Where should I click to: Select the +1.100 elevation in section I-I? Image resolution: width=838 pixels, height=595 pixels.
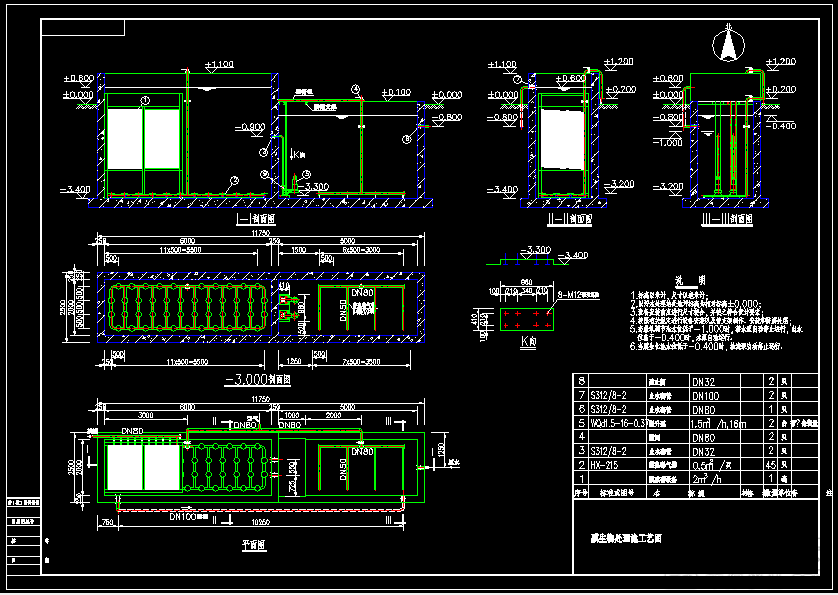click(x=220, y=65)
